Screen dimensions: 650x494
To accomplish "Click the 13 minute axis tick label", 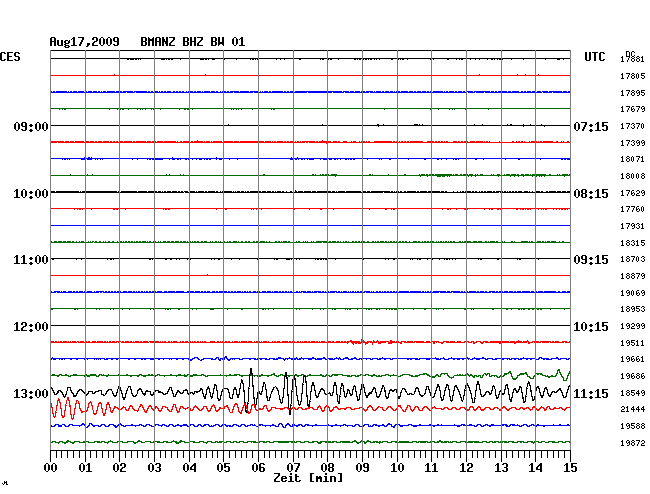I will [x=501, y=468].
